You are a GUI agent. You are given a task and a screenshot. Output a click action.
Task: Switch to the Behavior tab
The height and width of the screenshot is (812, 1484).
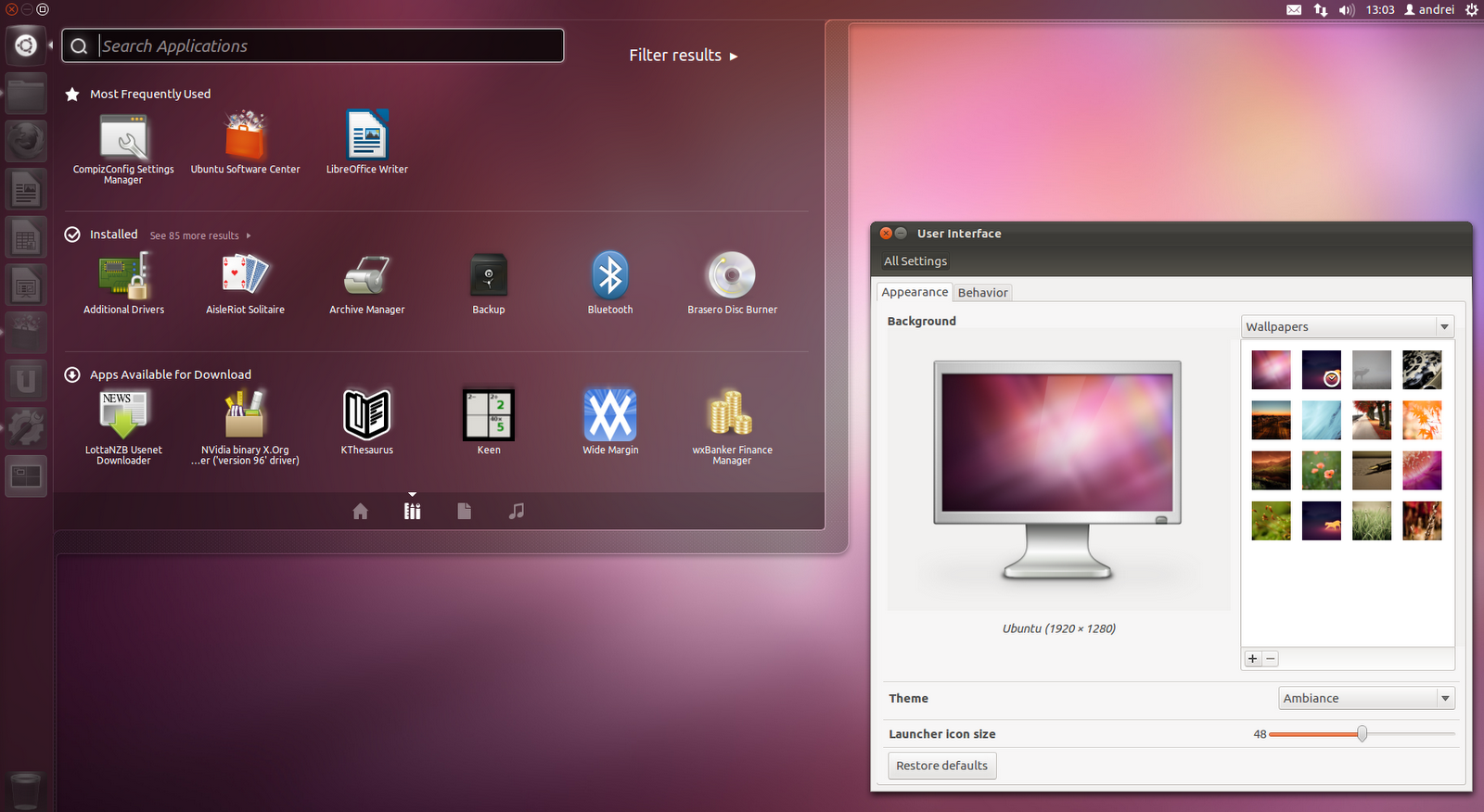pyautogui.click(x=982, y=293)
